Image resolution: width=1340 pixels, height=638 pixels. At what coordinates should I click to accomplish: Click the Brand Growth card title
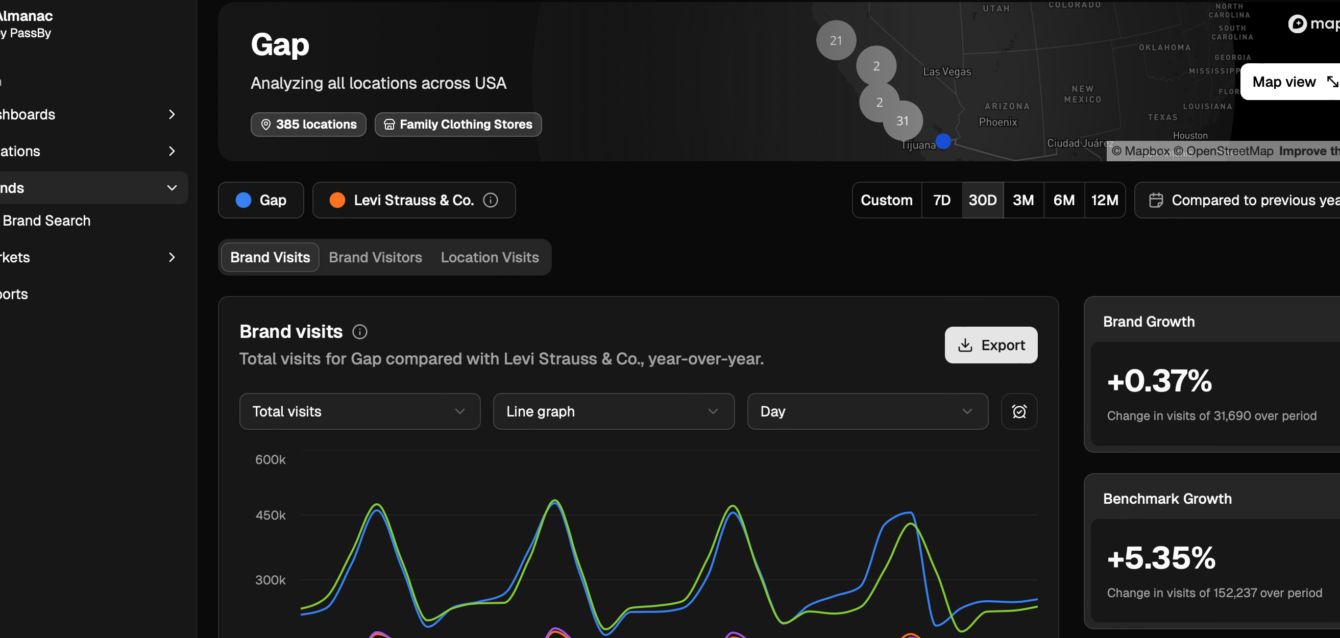point(1149,322)
